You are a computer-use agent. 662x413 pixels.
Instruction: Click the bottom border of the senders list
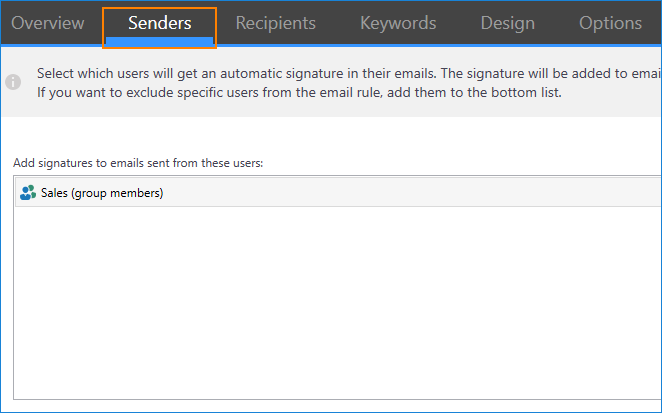pyautogui.click(x=337, y=399)
